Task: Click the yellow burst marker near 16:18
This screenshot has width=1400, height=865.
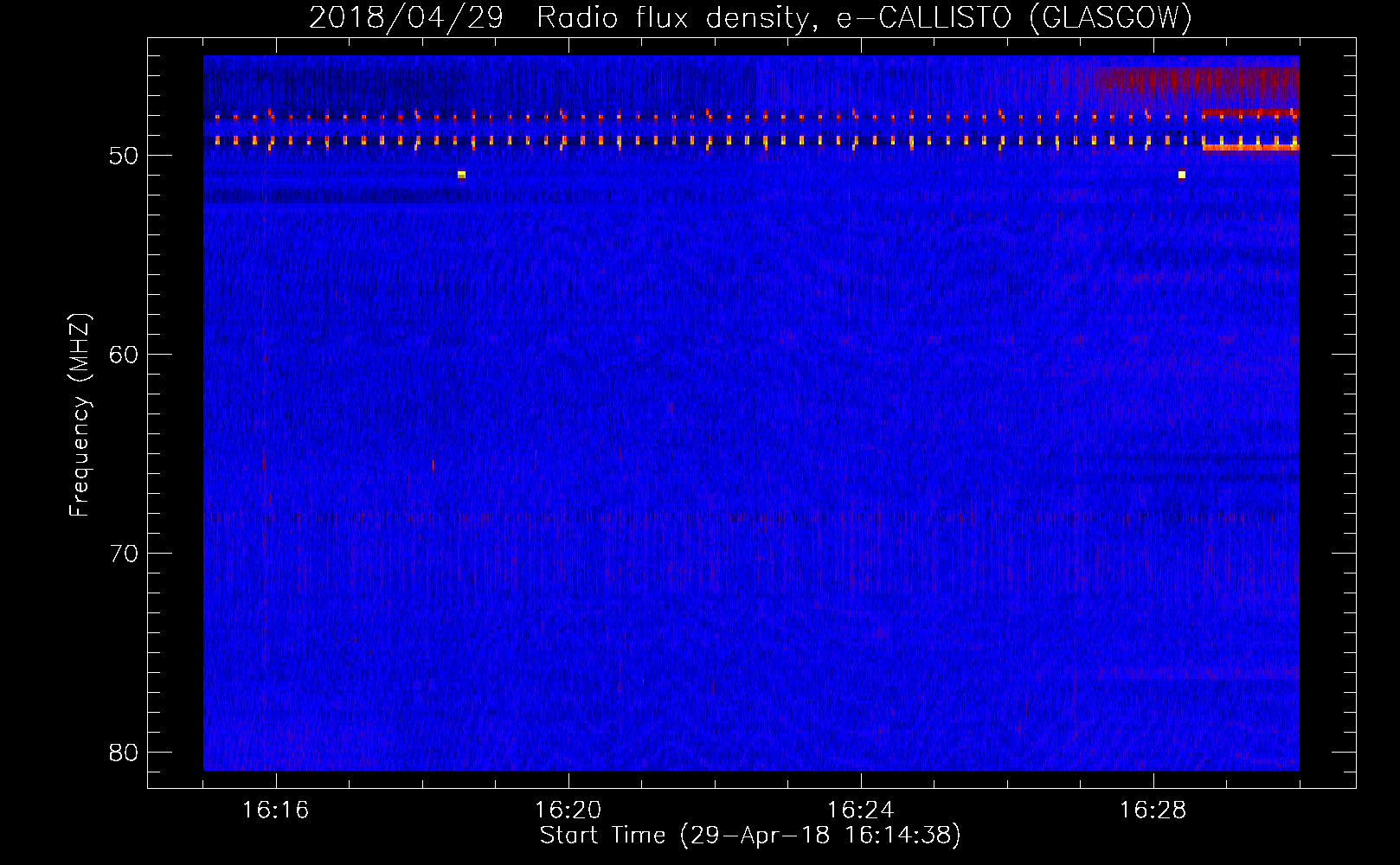Action: point(461,175)
